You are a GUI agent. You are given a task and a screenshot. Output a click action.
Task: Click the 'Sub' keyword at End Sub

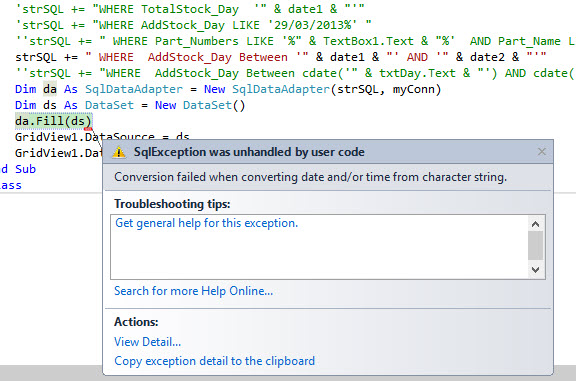(x=25, y=169)
